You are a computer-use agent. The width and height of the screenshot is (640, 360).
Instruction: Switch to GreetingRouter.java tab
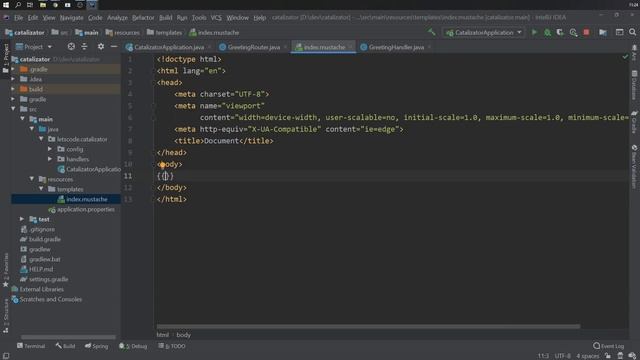click(253, 47)
